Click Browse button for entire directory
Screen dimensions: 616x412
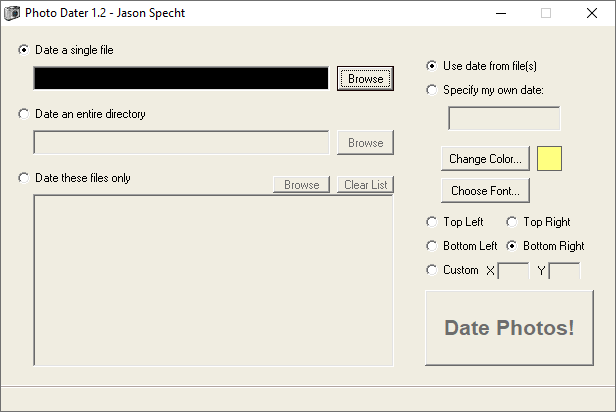(365, 143)
